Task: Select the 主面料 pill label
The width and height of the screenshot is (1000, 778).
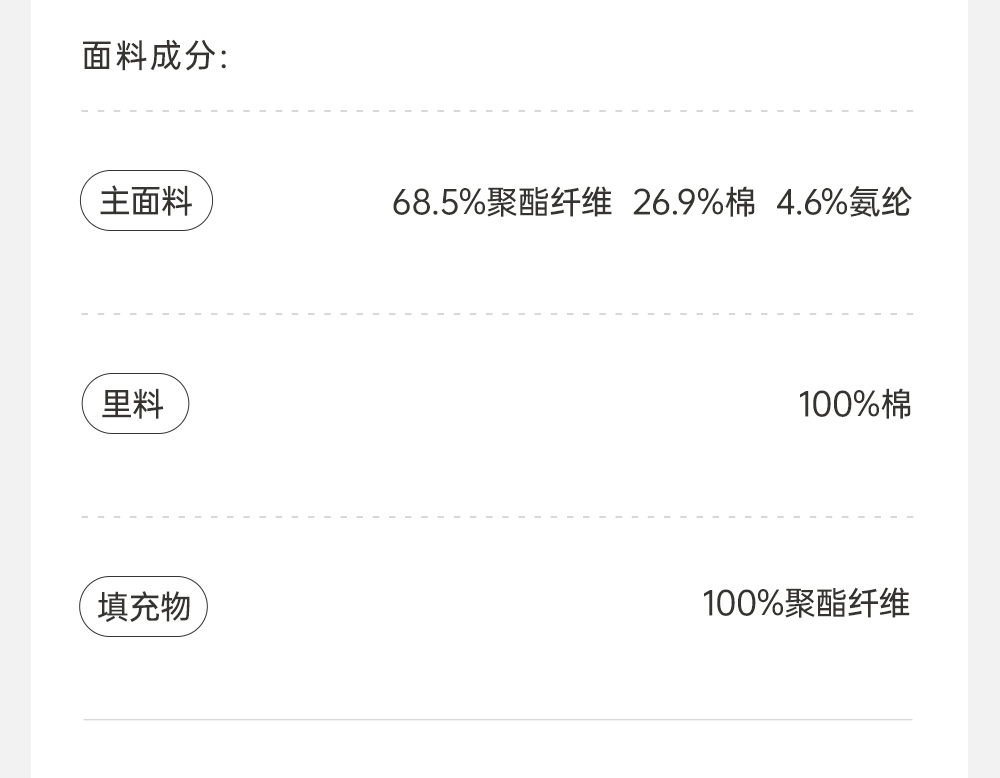Action: click(146, 201)
